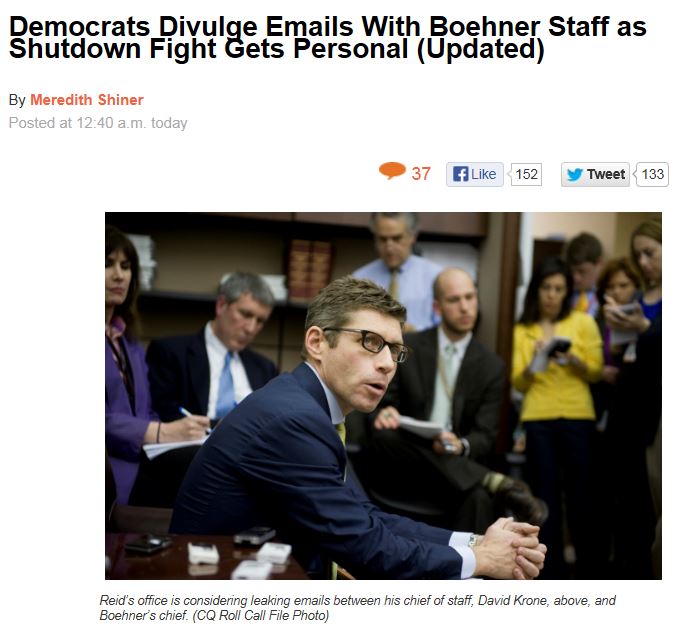The image size is (677, 628).
Task: Click the photo caption about Reid's office
Action: coord(357,608)
